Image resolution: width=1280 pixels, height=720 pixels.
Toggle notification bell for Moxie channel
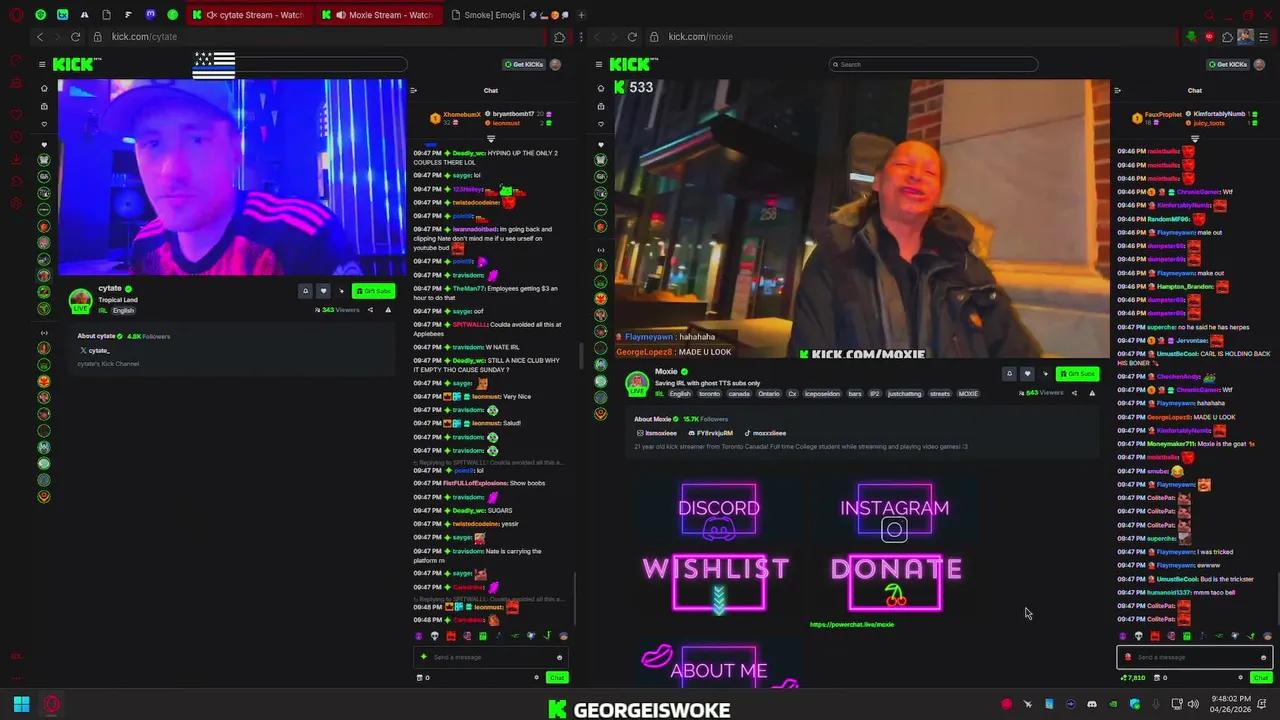click(1009, 374)
